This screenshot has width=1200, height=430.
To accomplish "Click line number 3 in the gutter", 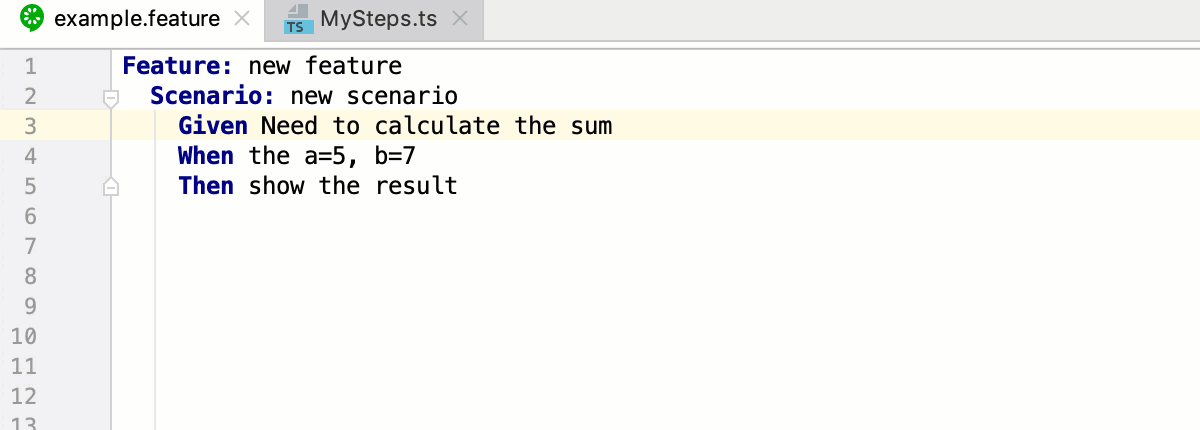I will (29, 127).
